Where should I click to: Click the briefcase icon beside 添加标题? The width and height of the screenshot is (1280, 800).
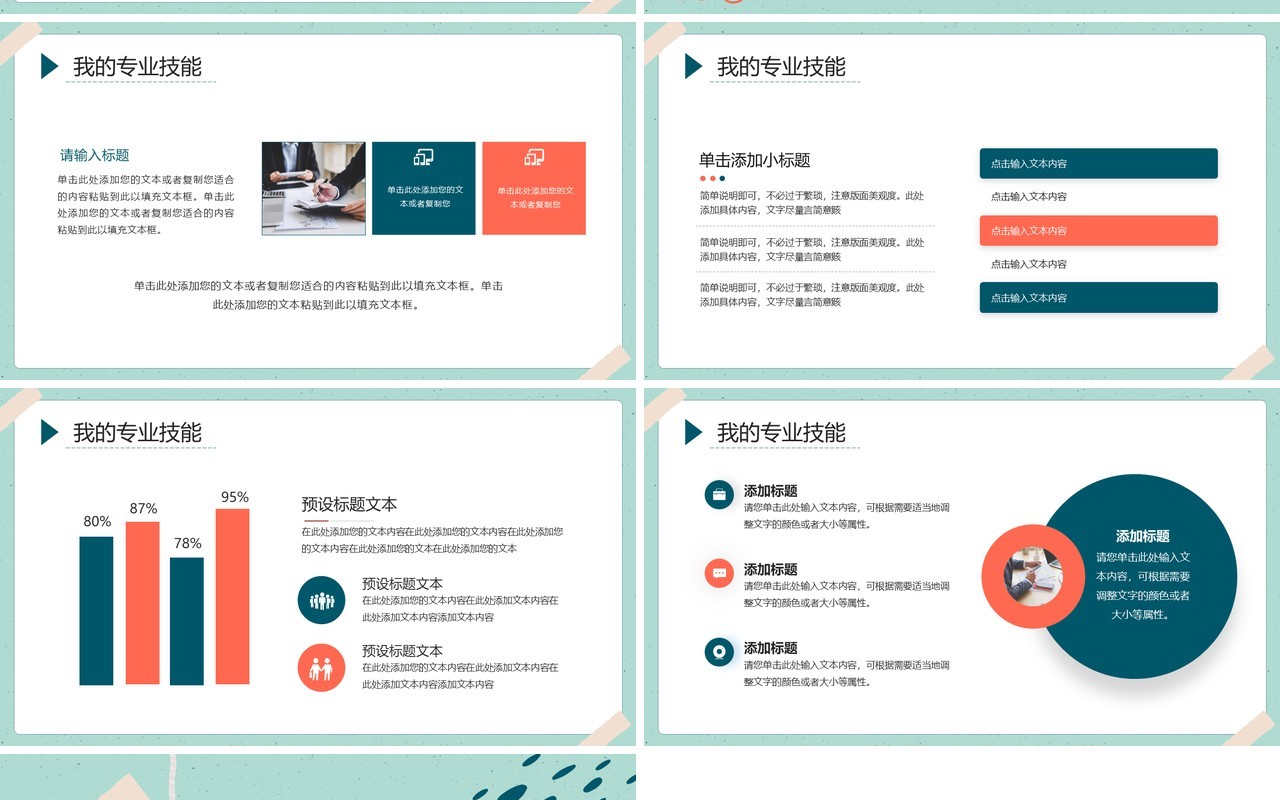pyautogui.click(x=719, y=495)
